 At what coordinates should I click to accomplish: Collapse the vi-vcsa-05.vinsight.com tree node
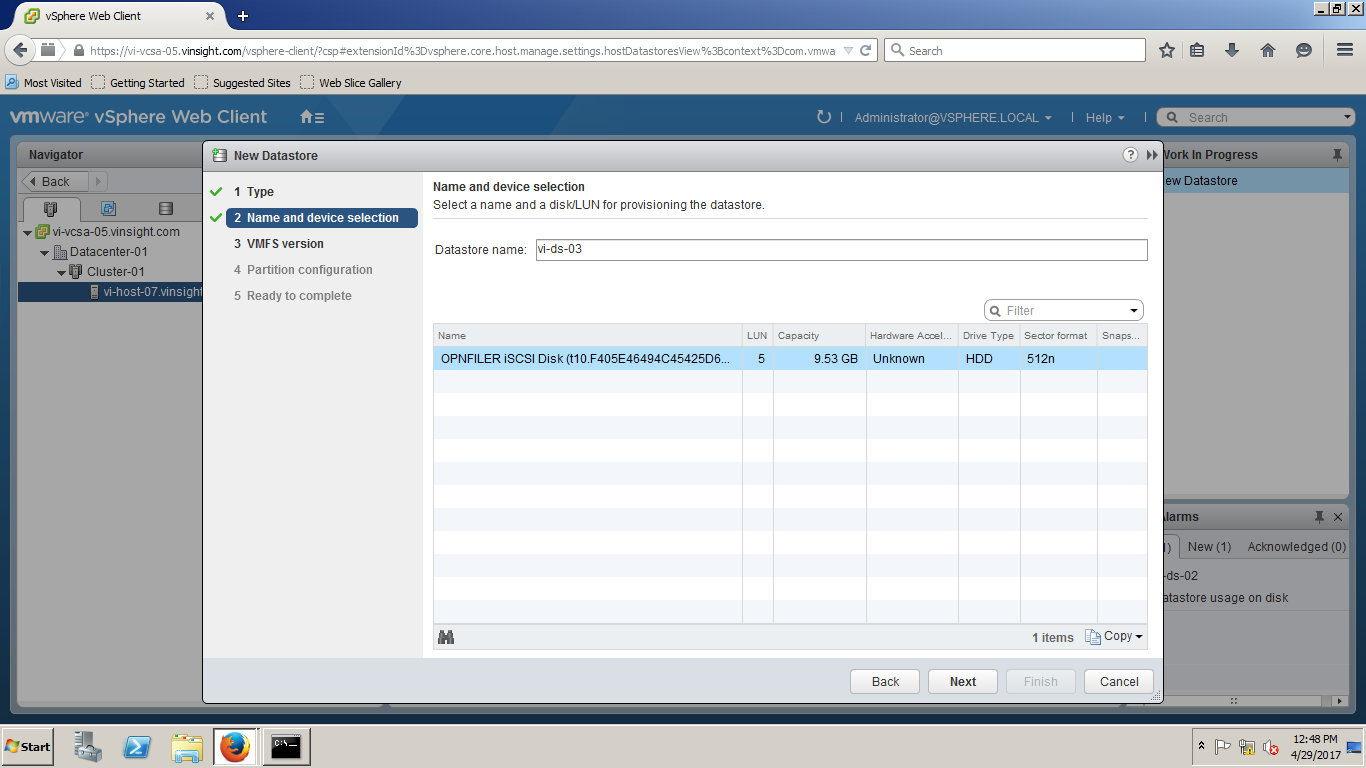(28, 232)
